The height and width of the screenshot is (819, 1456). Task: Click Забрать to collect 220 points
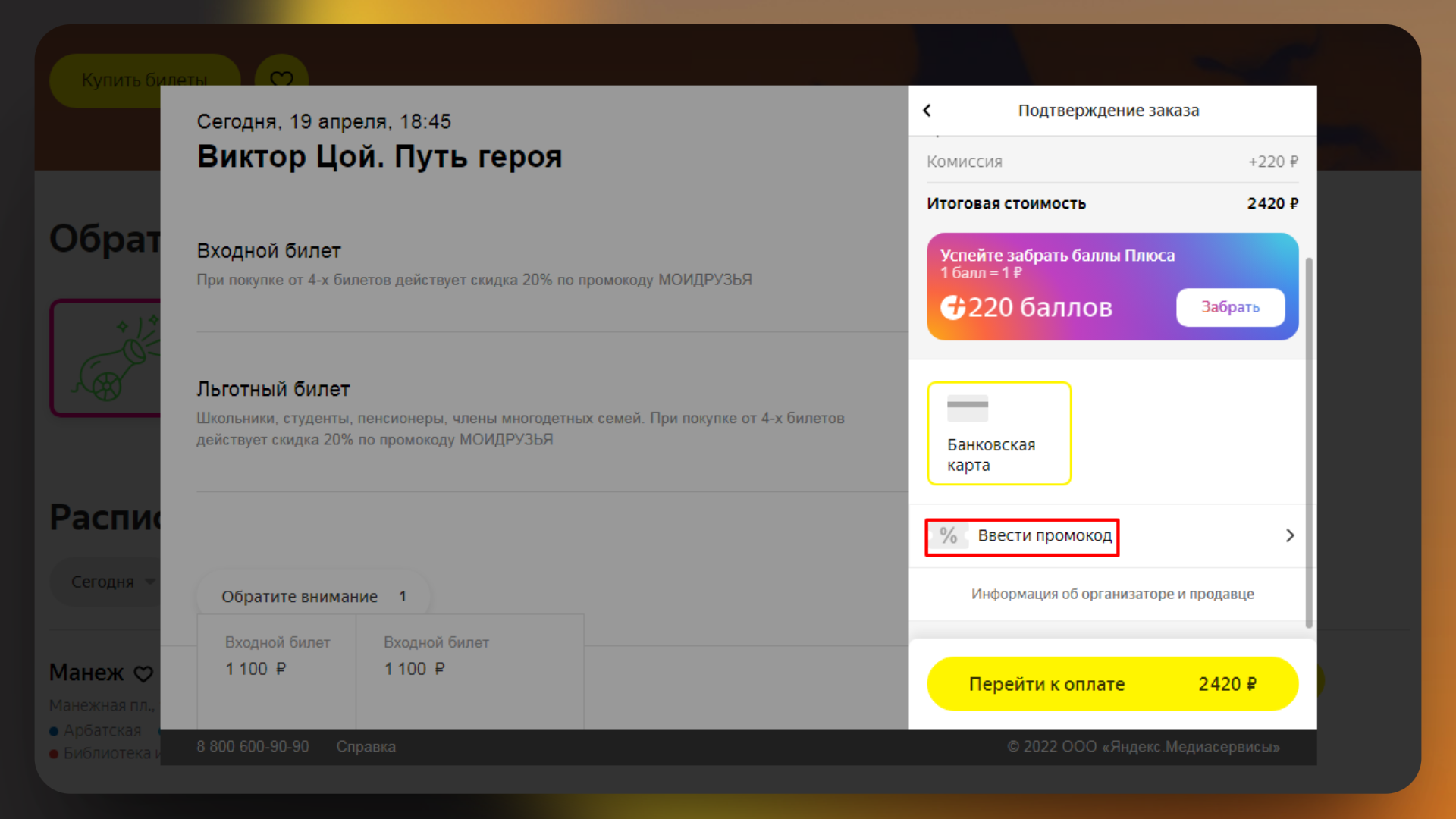pos(1230,308)
